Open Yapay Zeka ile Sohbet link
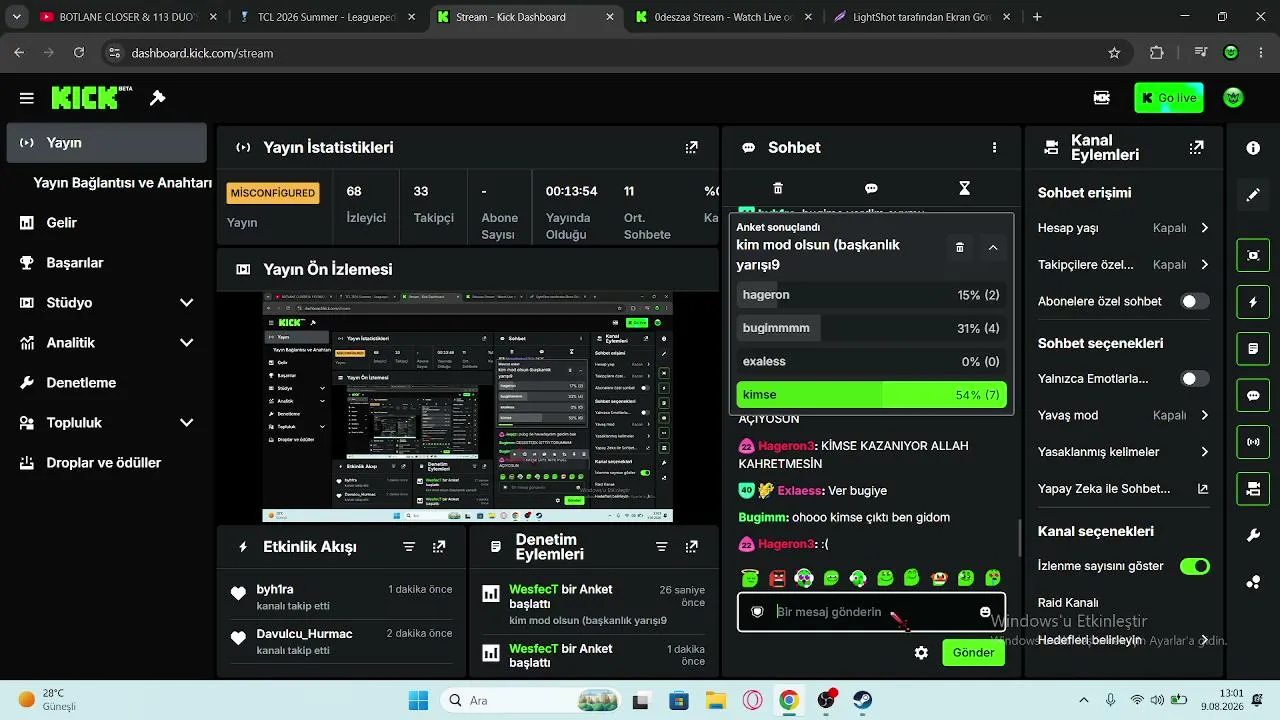The height and width of the screenshot is (720, 1280). [1124, 489]
